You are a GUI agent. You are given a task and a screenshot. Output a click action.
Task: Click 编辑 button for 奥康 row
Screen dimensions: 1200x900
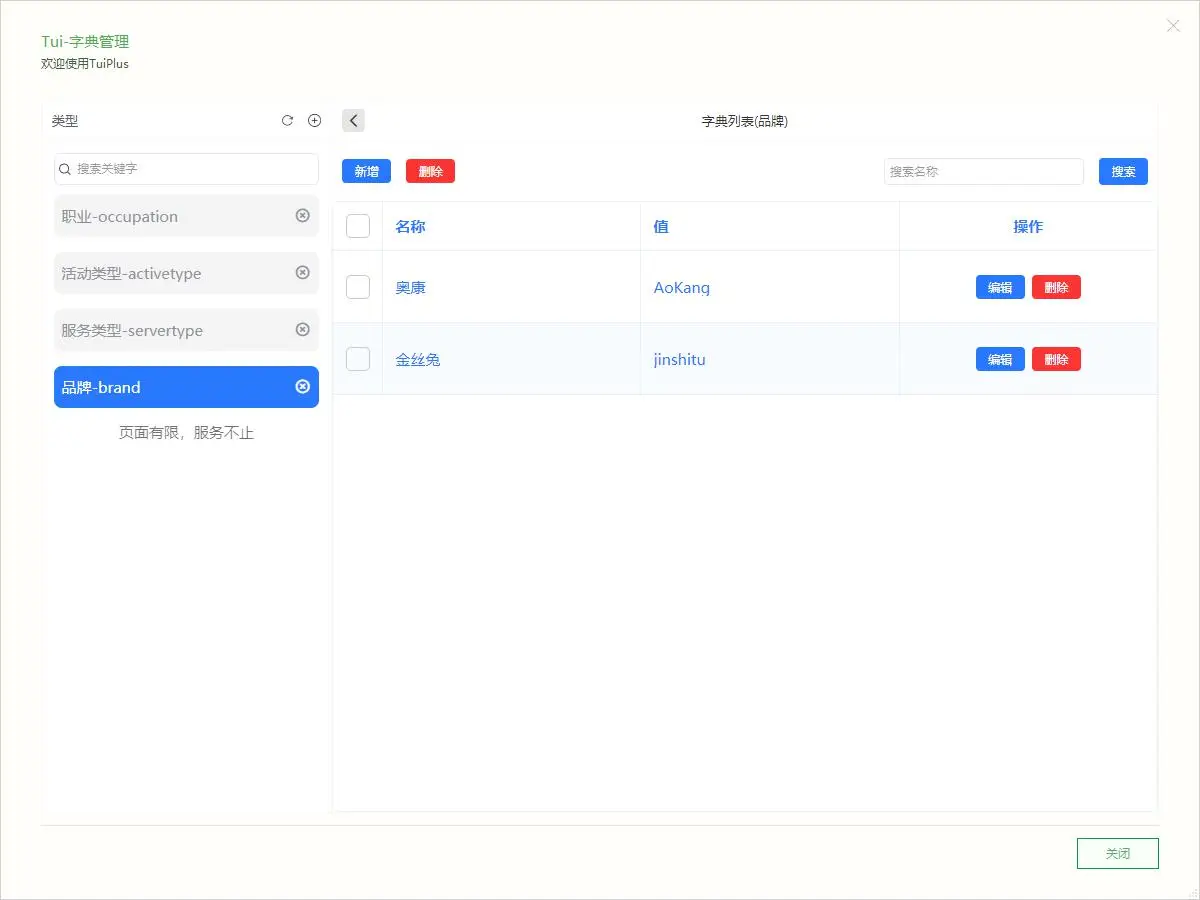point(1000,288)
